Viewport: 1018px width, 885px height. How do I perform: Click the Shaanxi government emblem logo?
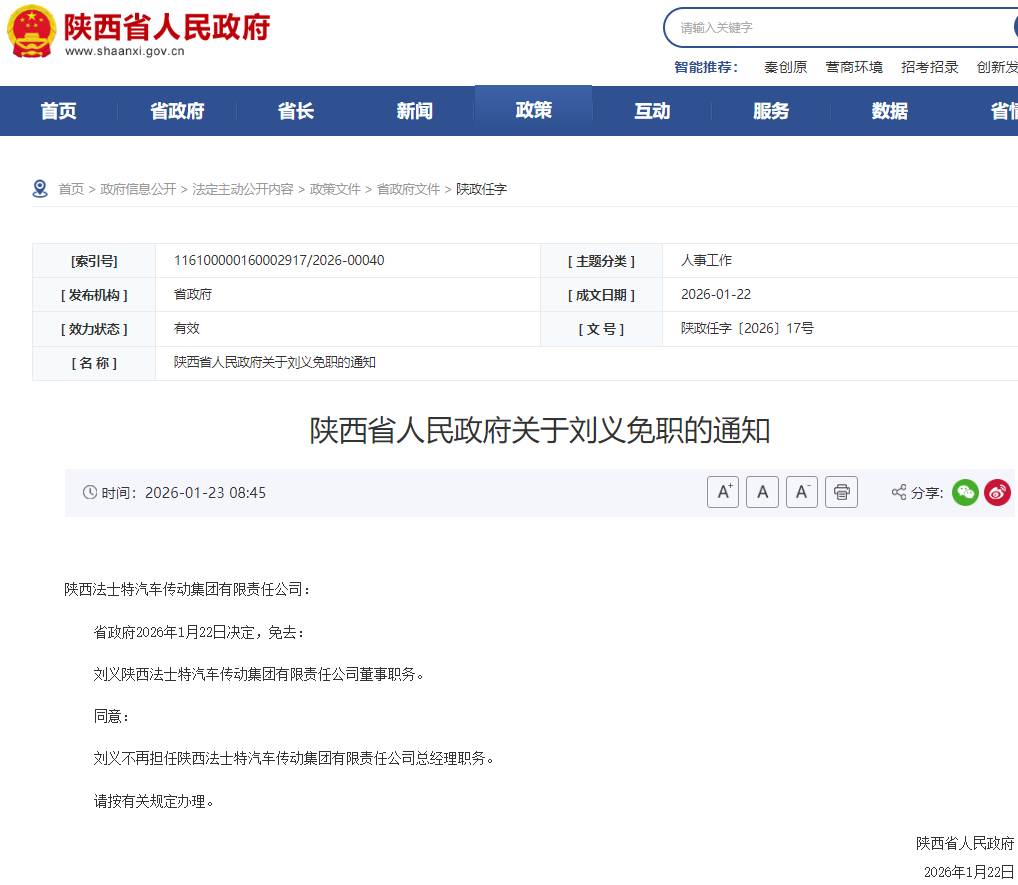[x=33, y=31]
